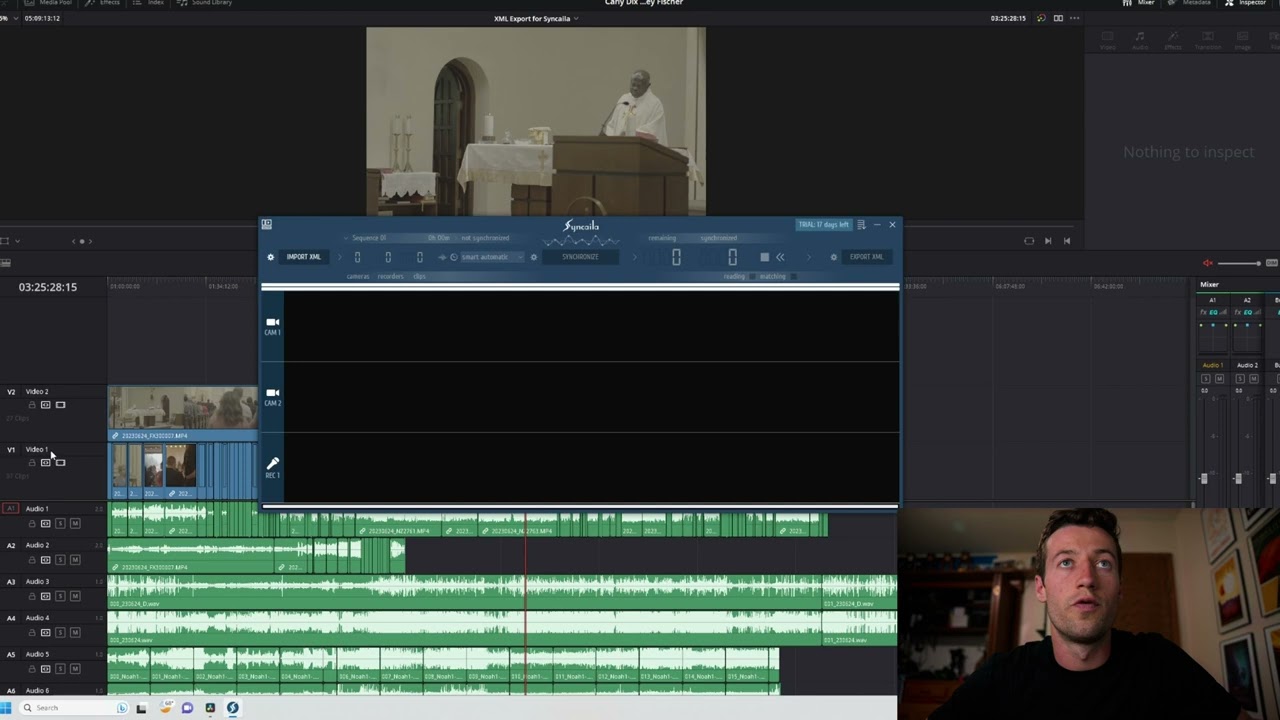1280x720 pixels.
Task: Open the Index tab in top toolbar
Action: click(x=150, y=3)
